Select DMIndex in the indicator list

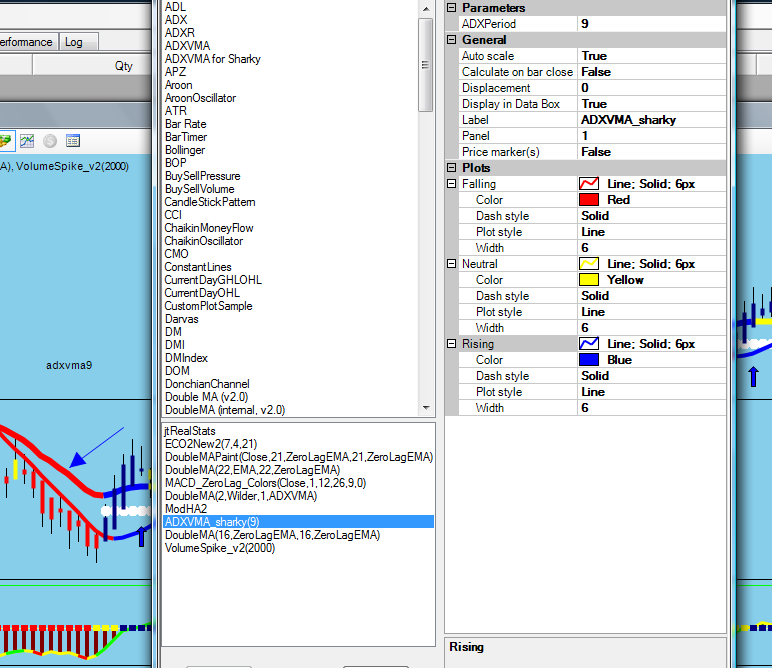tap(186, 358)
